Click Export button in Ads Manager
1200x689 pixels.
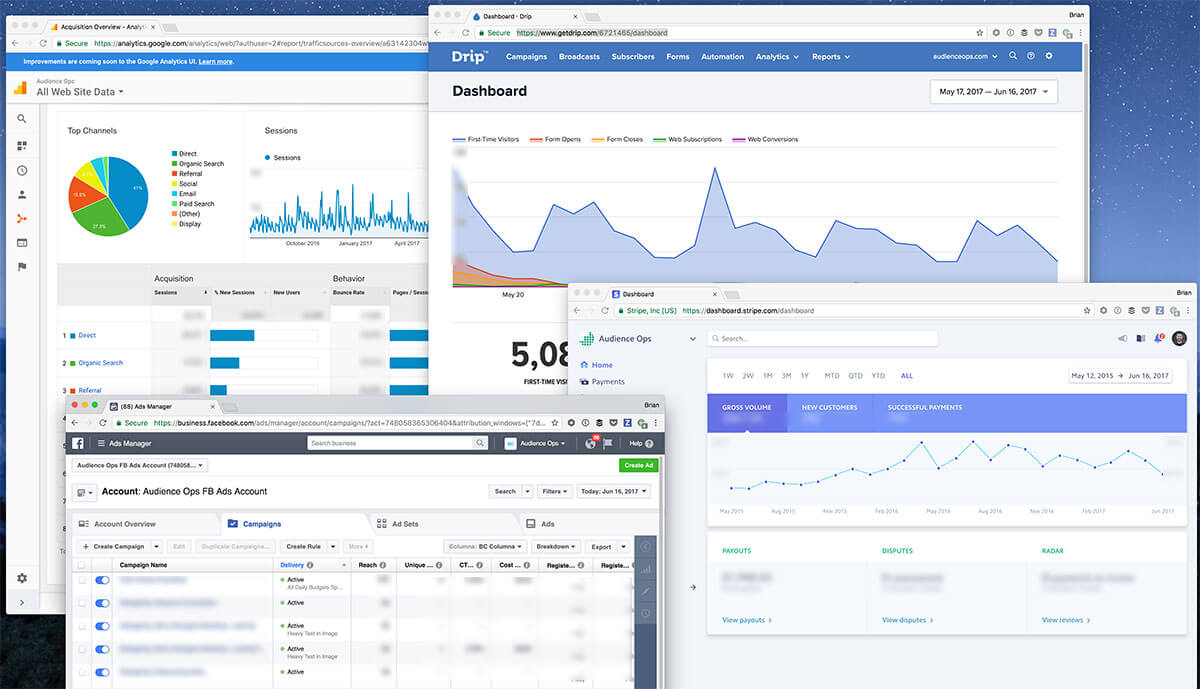[600, 547]
